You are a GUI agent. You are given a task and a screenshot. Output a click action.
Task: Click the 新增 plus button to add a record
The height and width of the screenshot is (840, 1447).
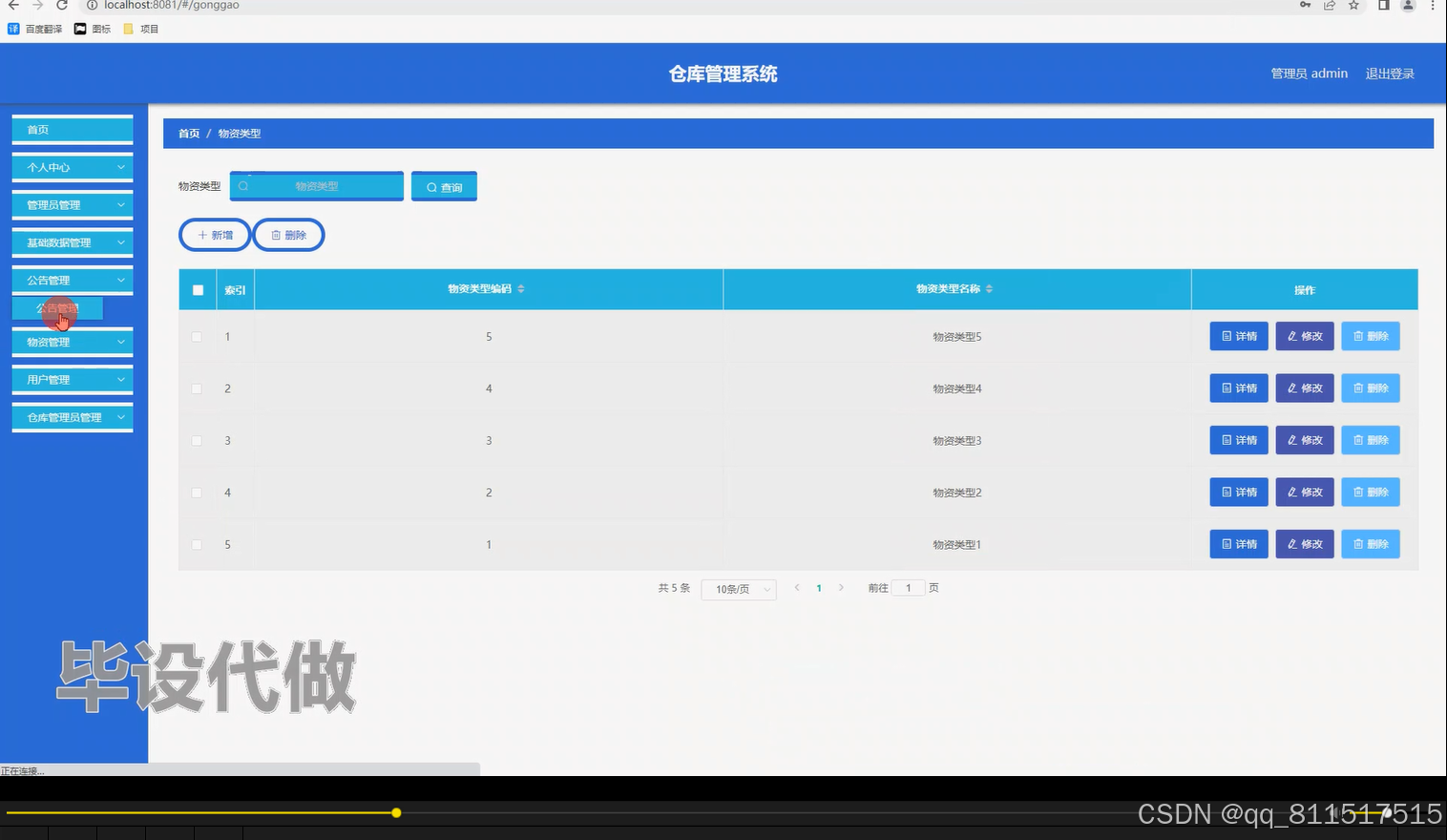coord(214,234)
